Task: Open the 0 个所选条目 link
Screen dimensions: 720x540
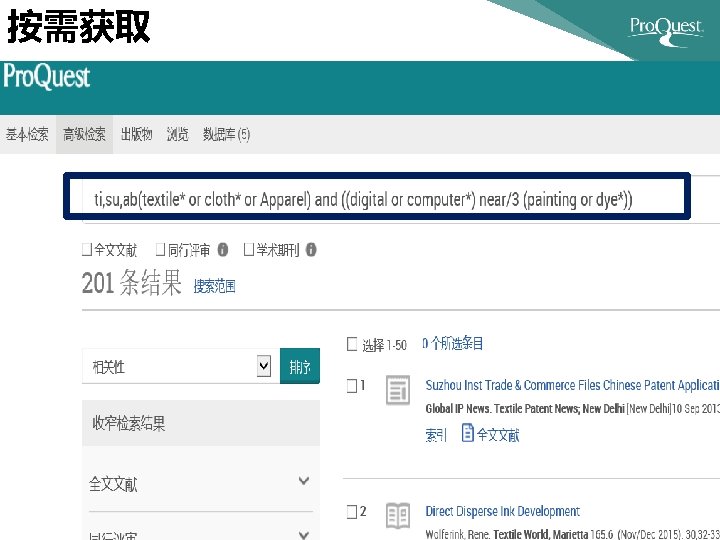Action: coord(453,343)
